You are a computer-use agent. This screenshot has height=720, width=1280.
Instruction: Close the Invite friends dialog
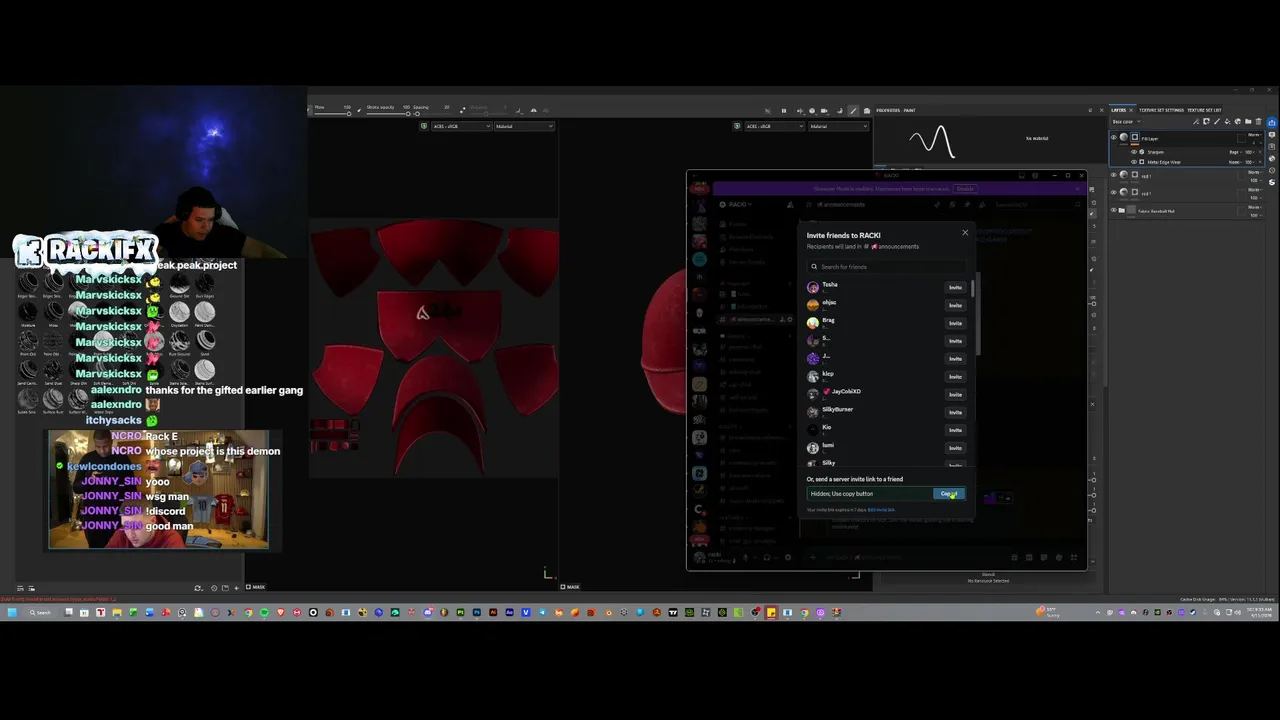coord(965,232)
